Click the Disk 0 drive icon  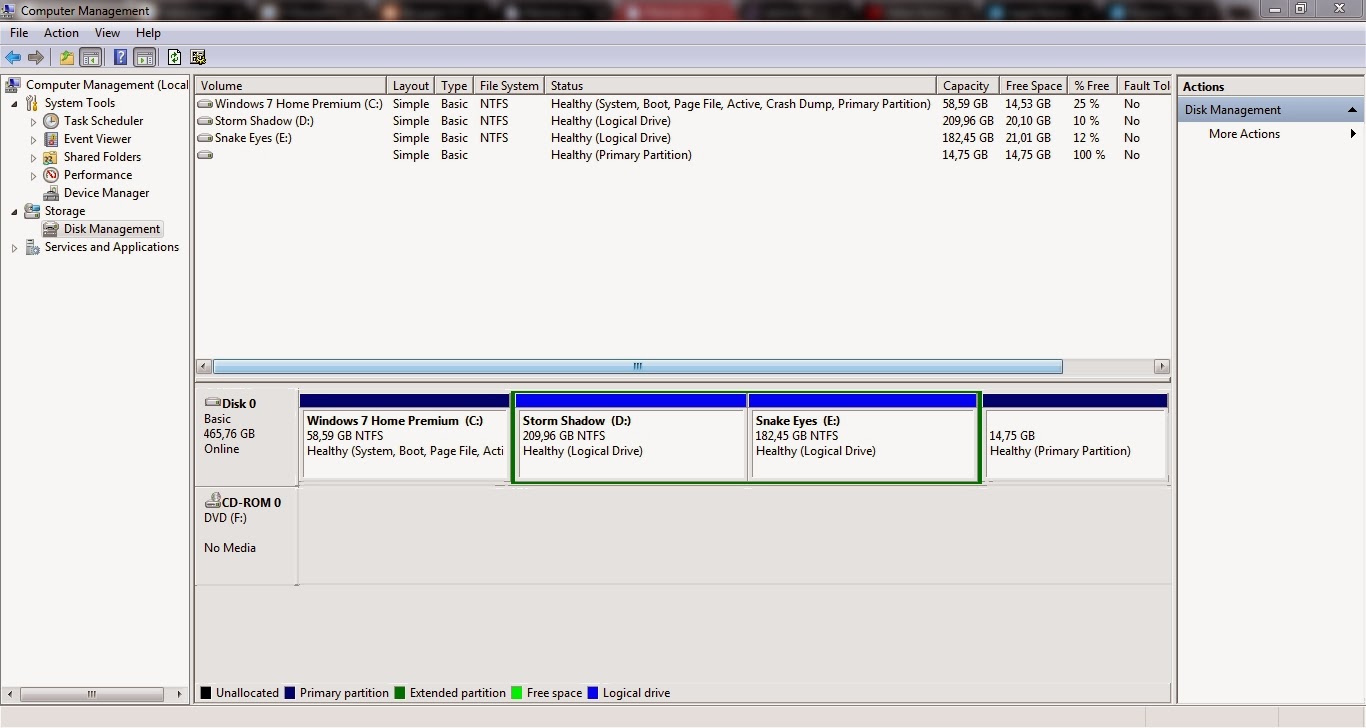point(213,402)
